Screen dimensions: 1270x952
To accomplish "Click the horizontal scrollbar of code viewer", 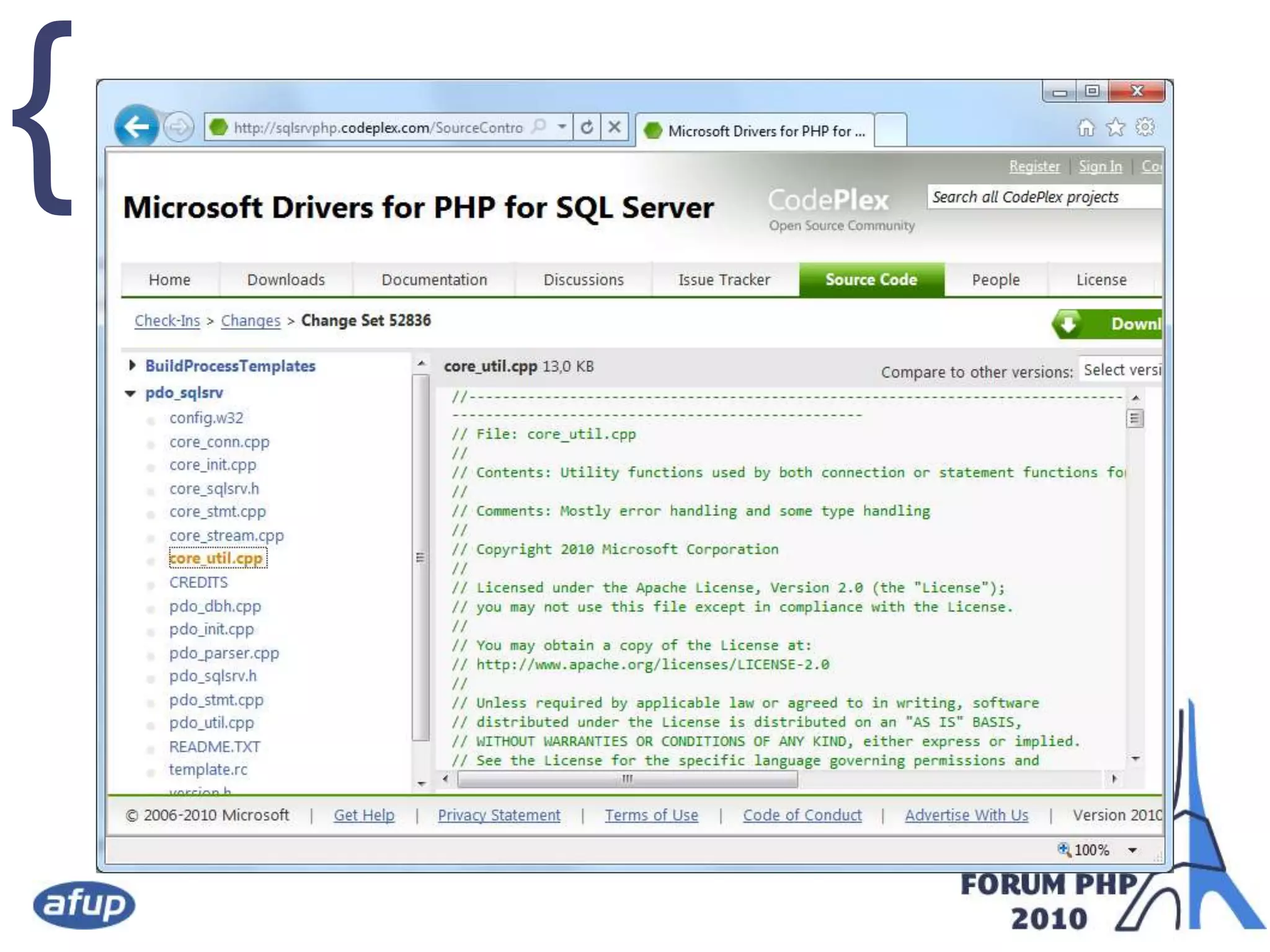I will (627, 779).
